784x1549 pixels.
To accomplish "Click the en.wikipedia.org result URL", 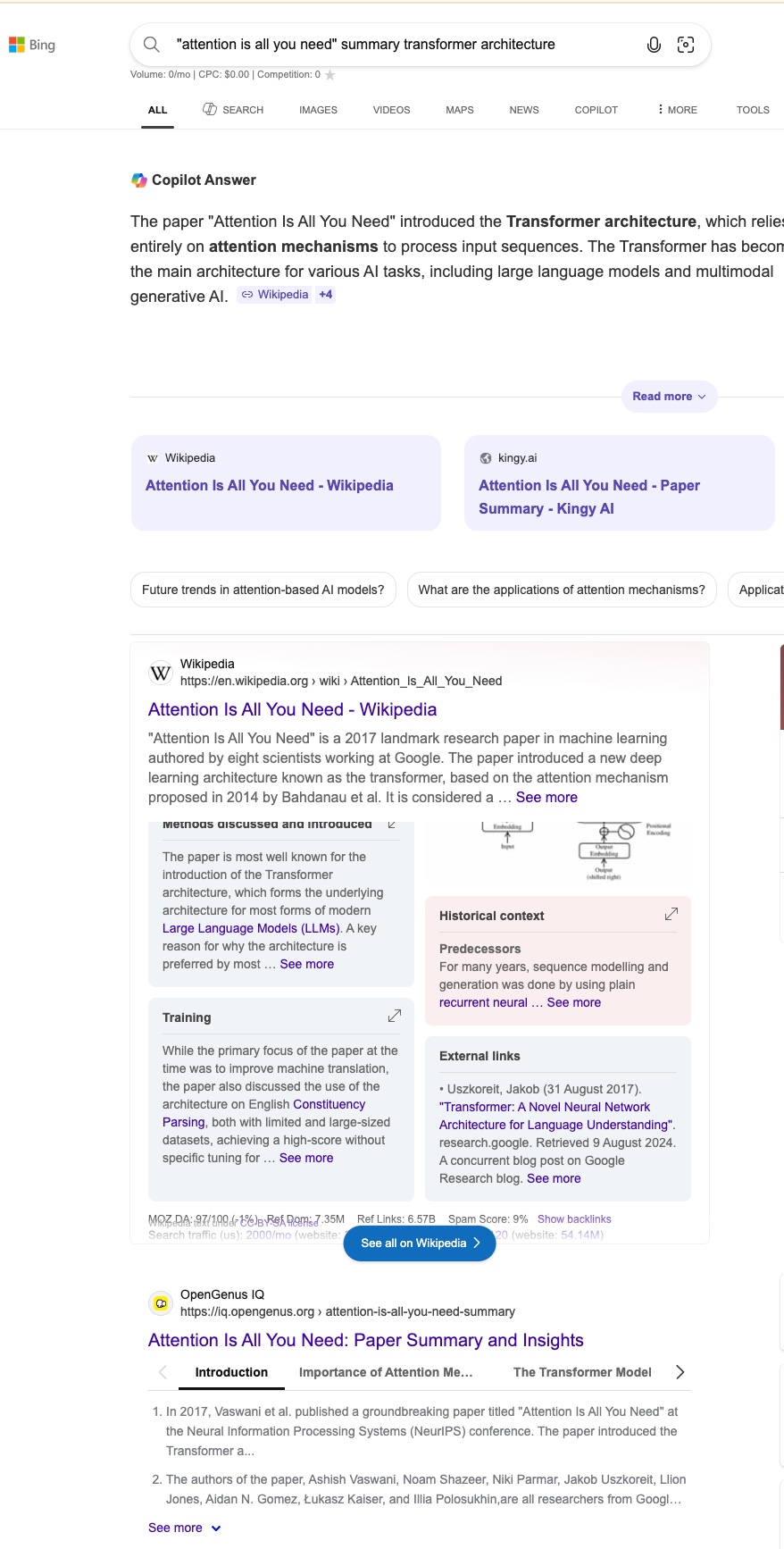I will pyautogui.click(x=341, y=681).
